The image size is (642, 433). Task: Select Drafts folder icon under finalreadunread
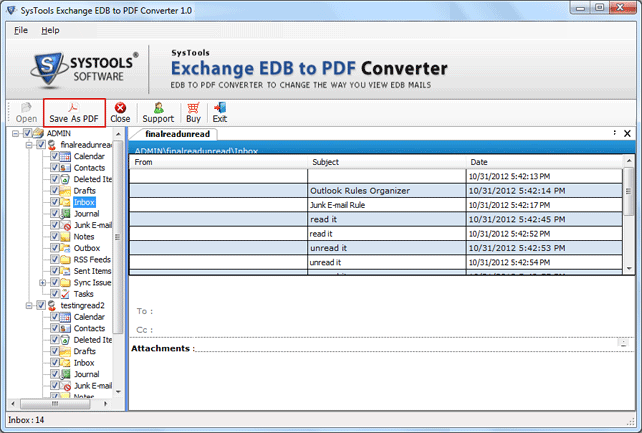click(65, 191)
